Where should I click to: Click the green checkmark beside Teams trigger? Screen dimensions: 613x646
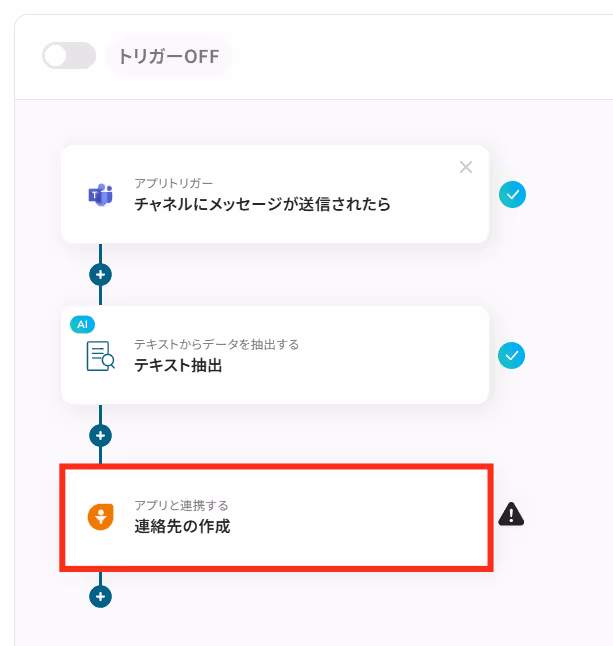tap(512, 194)
